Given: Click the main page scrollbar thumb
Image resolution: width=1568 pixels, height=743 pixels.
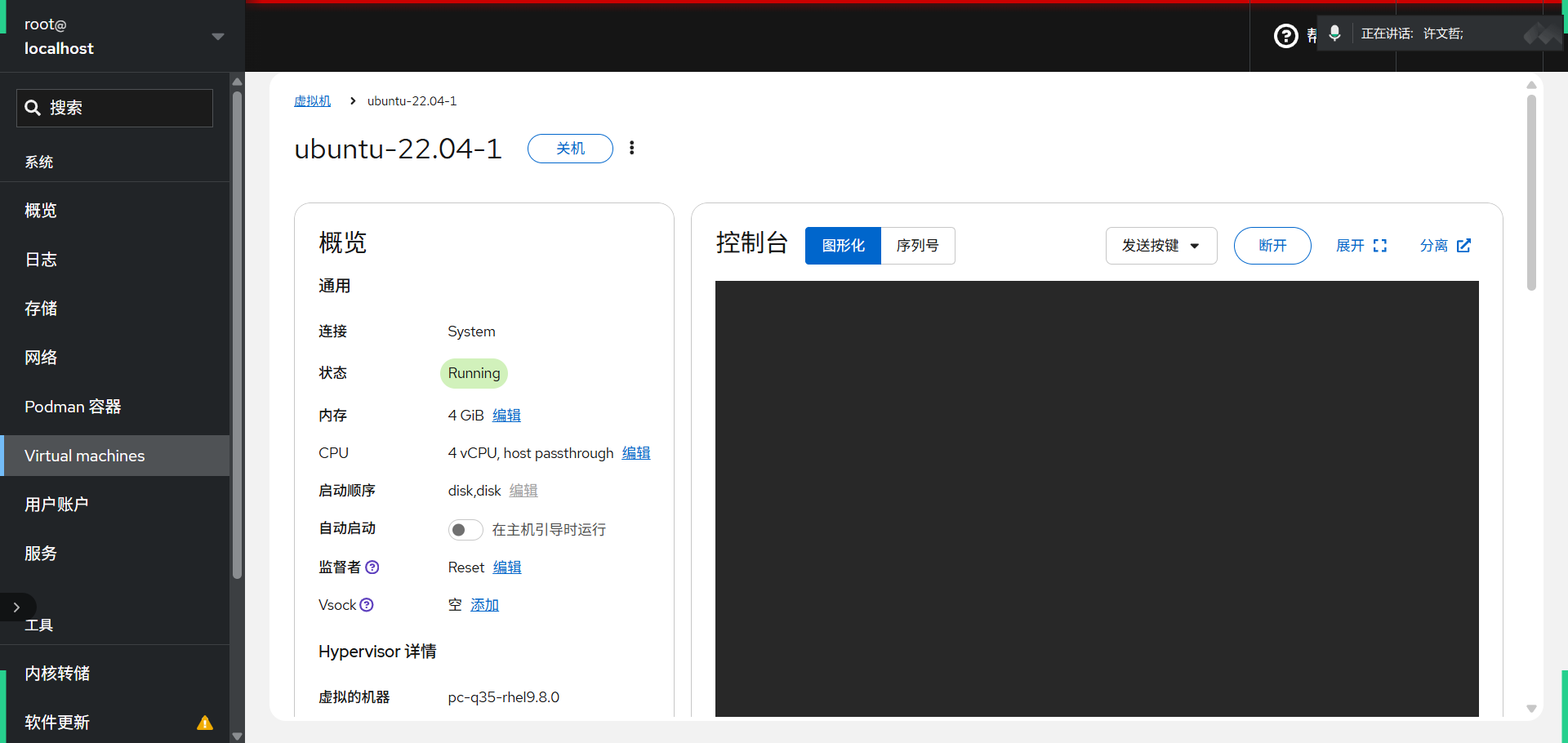Looking at the screenshot, I should [1531, 193].
